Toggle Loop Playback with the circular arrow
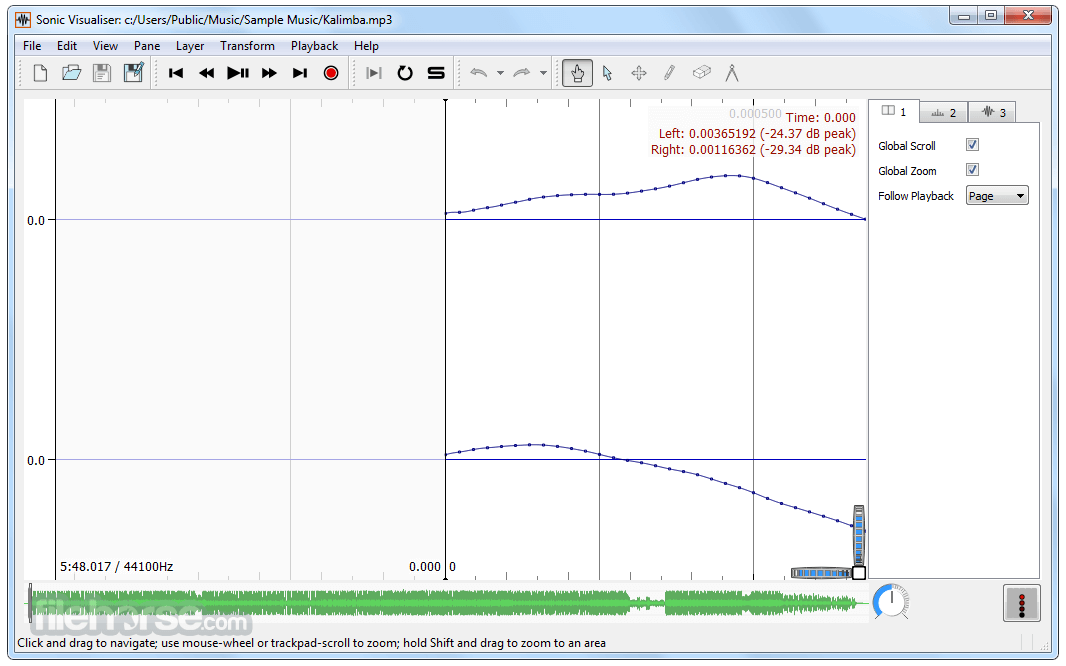 click(x=405, y=73)
